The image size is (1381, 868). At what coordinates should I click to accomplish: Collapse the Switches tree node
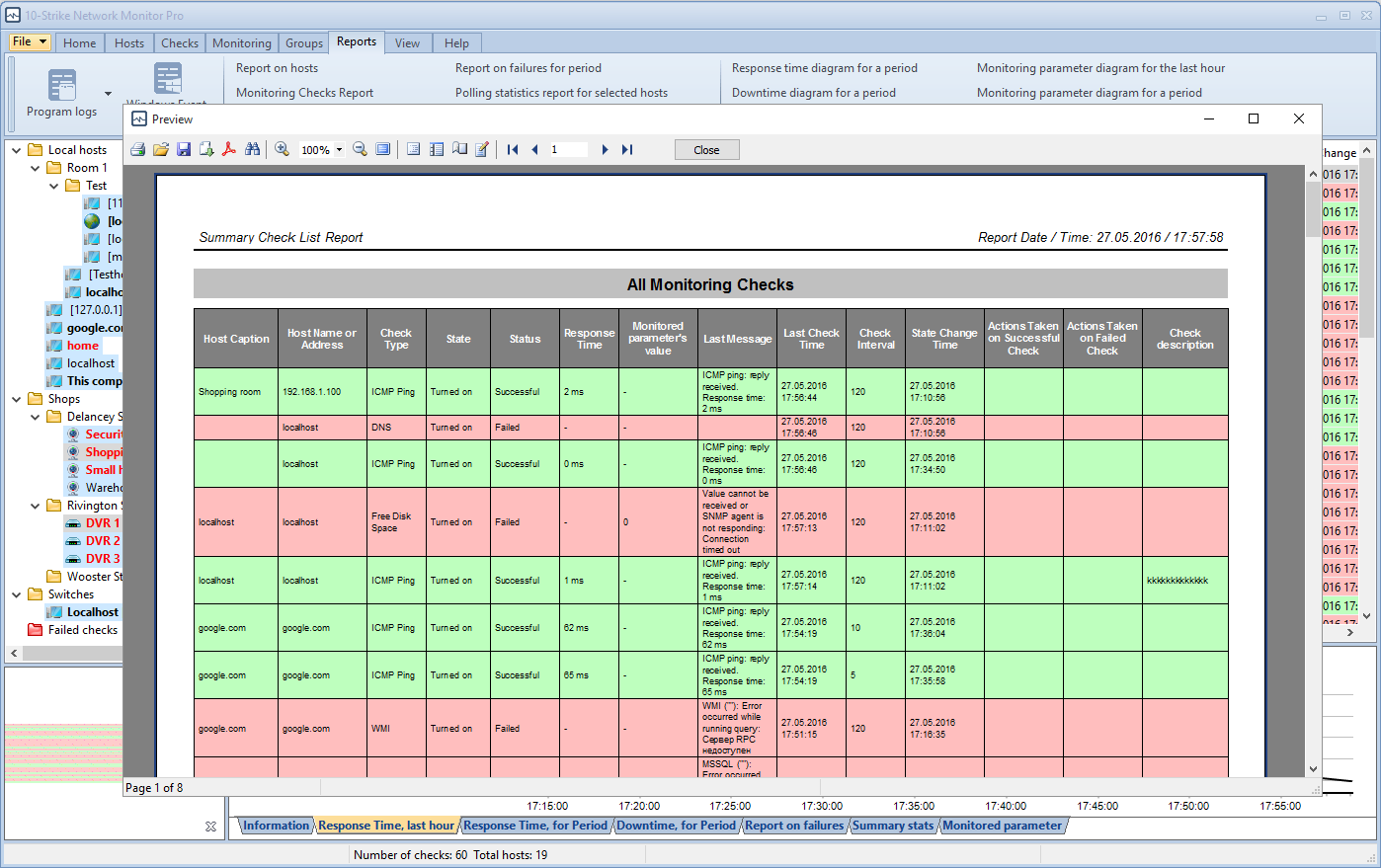tap(17, 594)
